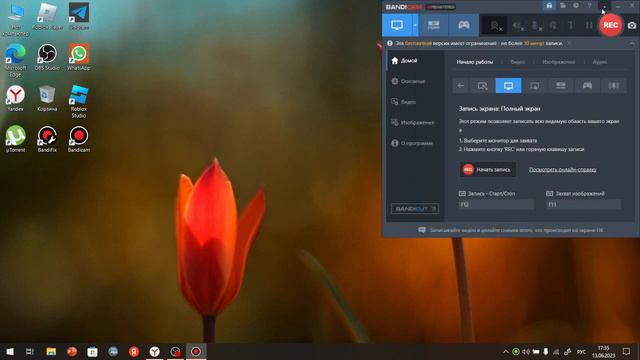Click the Начать запись button
This screenshot has height=360, width=640.
point(488,169)
